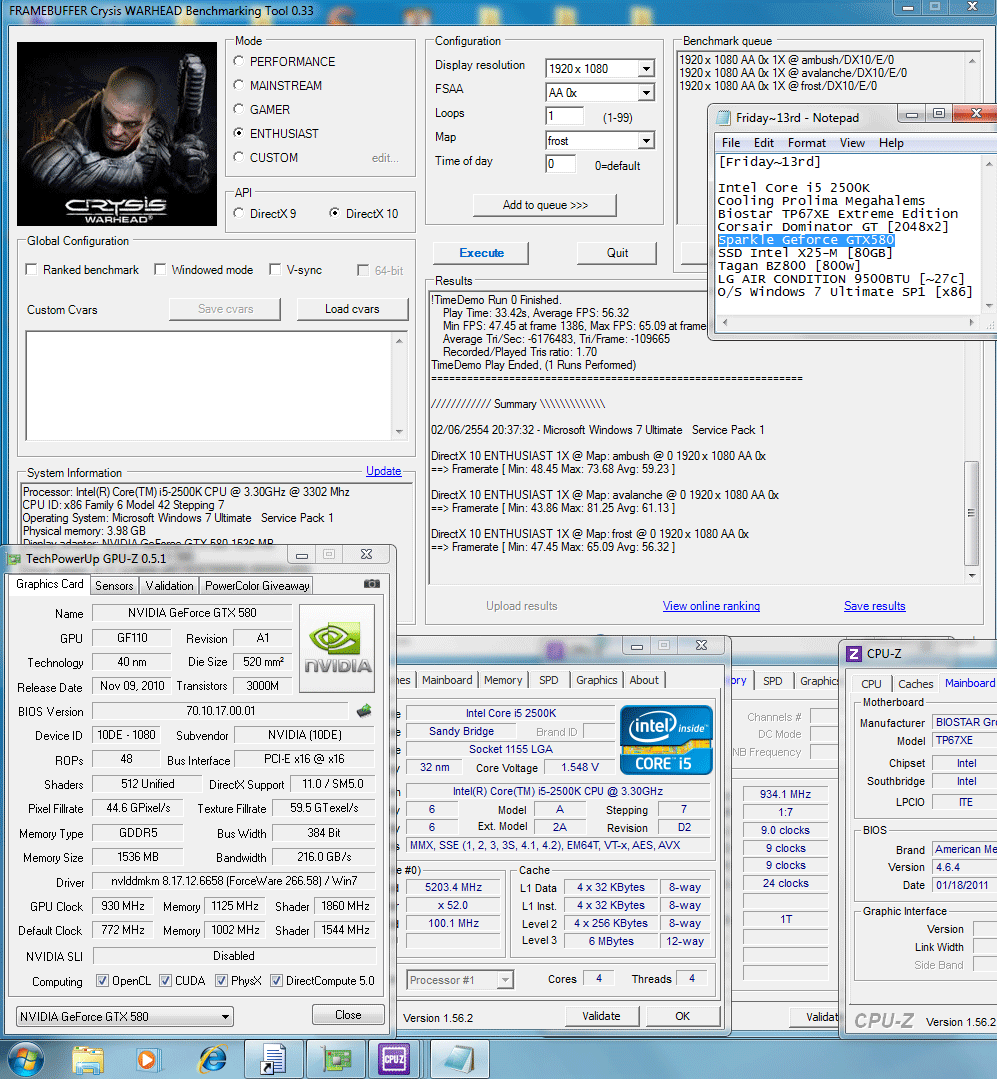Viewport: 997px width, 1079px height.
Task: Open the Notepad View menu
Action: pyautogui.click(x=852, y=143)
